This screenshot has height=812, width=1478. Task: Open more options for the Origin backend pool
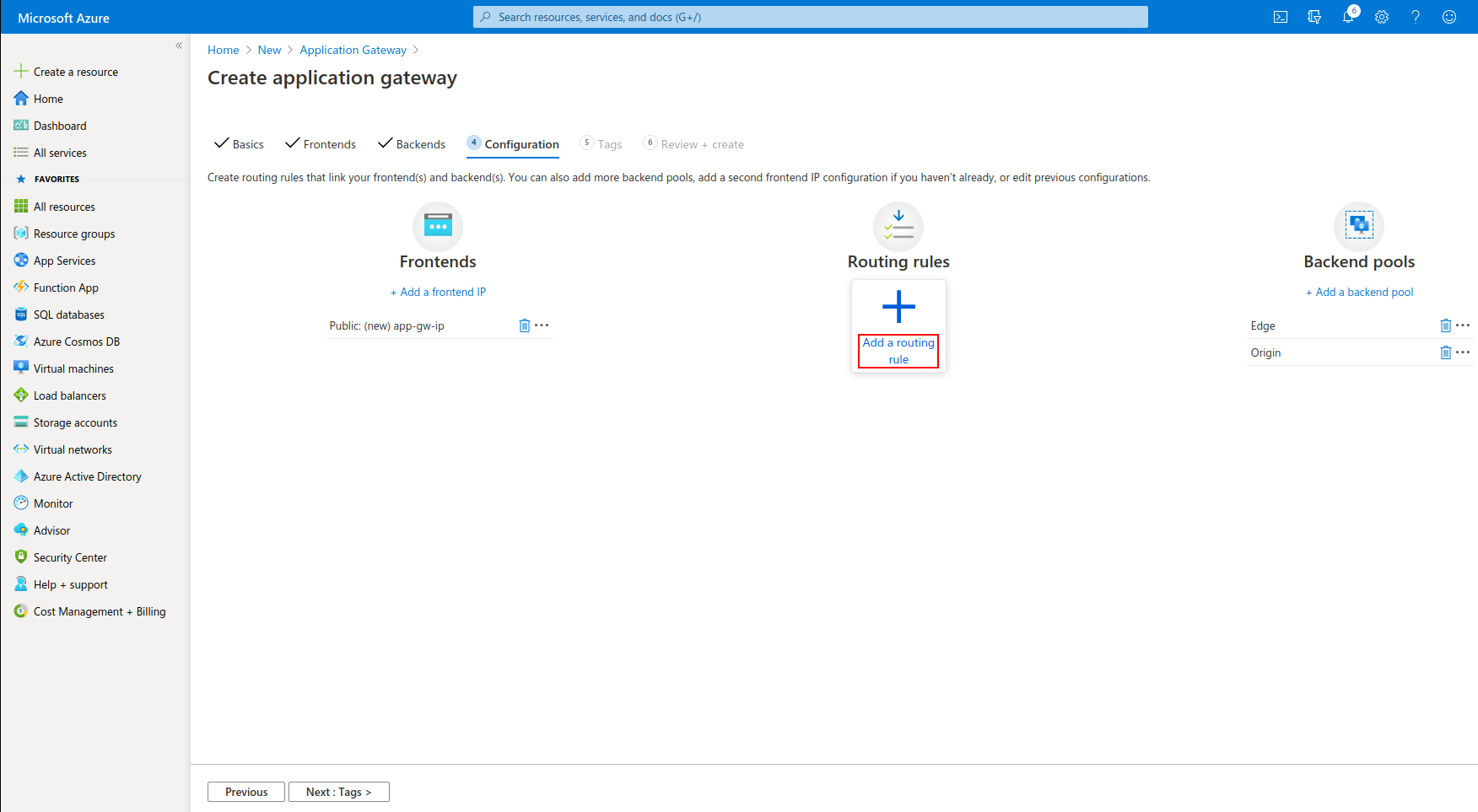click(x=1463, y=352)
